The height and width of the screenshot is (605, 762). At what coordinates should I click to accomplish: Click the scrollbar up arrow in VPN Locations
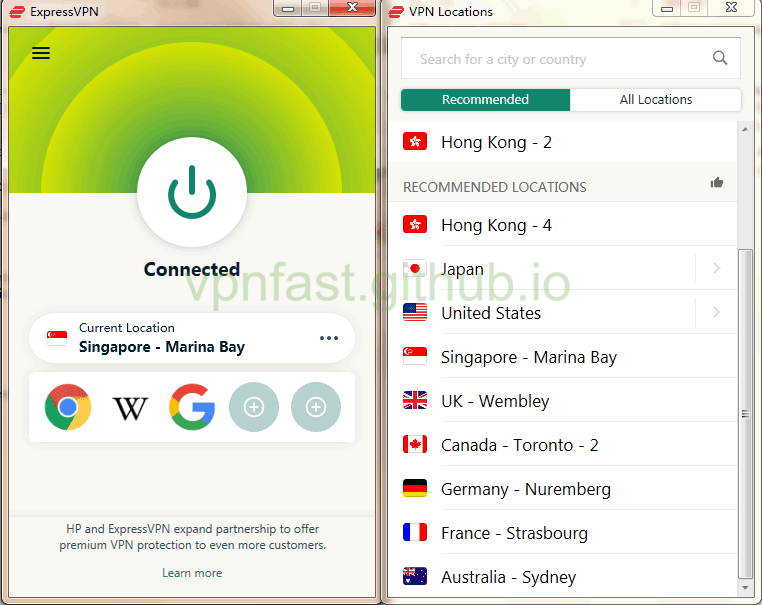click(x=745, y=129)
